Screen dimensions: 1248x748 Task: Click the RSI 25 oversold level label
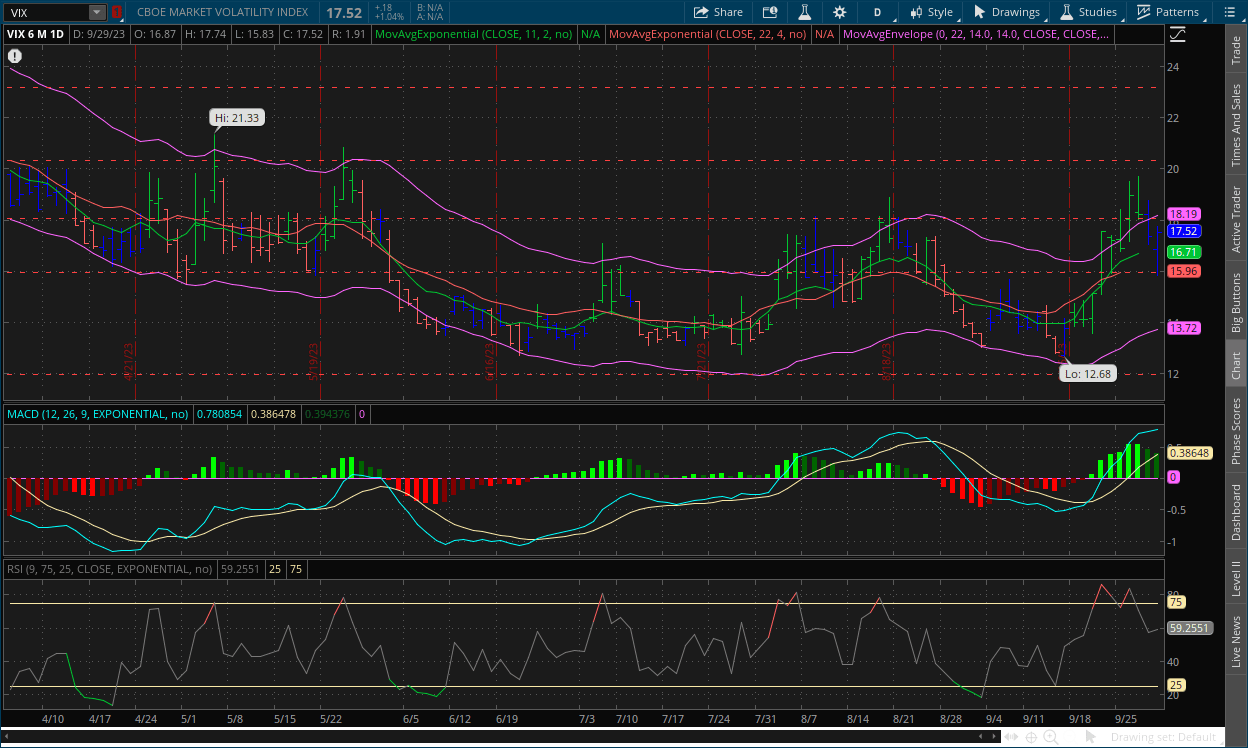click(x=1176, y=685)
